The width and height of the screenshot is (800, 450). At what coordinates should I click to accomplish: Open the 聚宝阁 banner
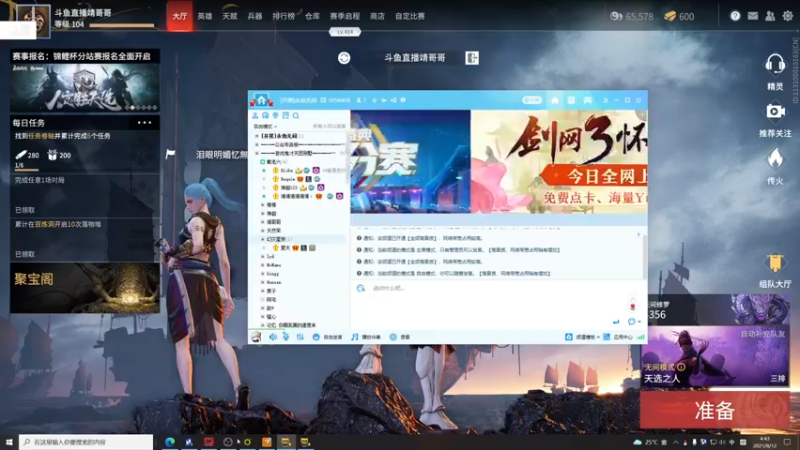(85, 288)
